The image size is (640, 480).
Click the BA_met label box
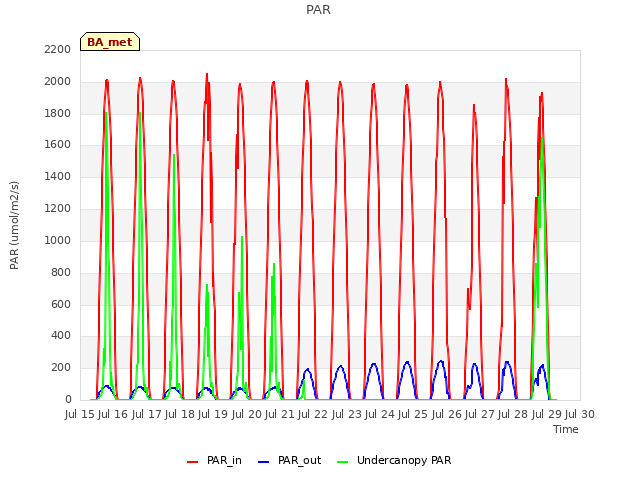(x=110, y=42)
